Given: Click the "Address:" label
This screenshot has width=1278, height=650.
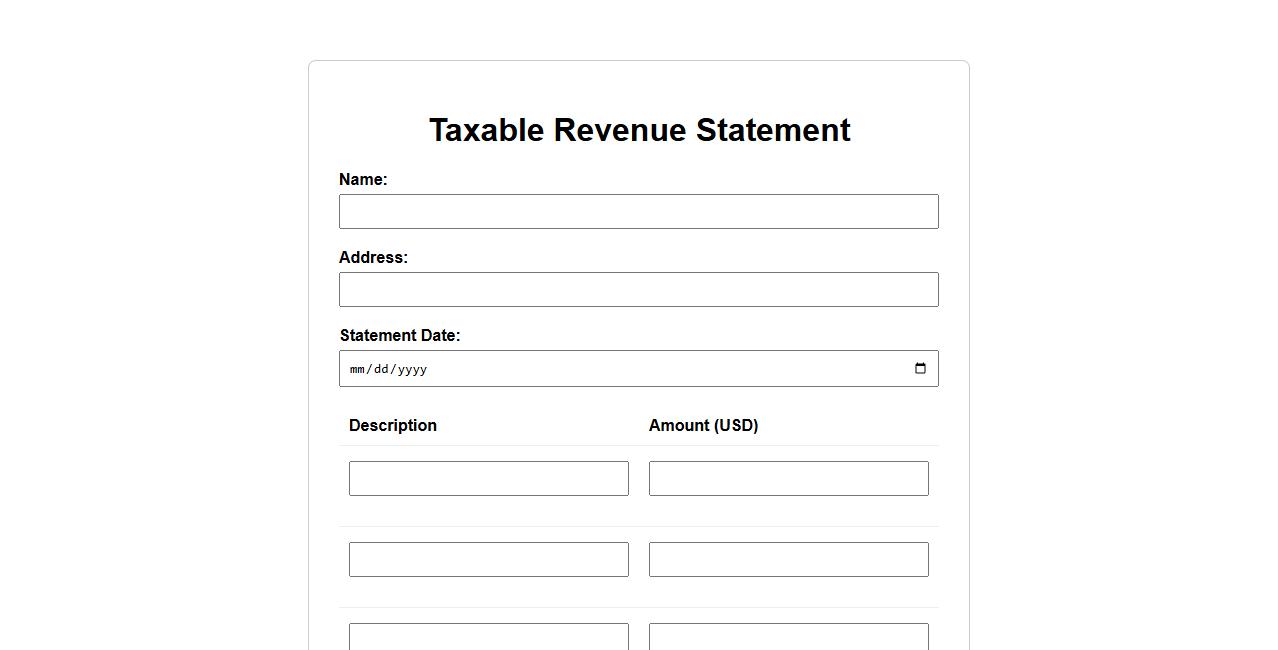Looking at the screenshot, I should [373, 258].
